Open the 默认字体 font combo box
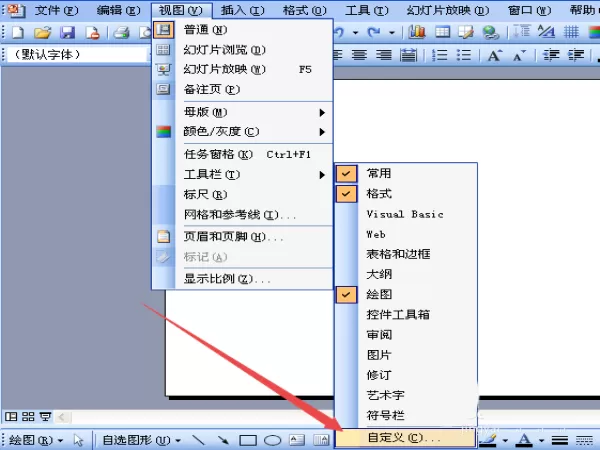Screen dimensions: 600x450 pyautogui.click(x=78, y=55)
